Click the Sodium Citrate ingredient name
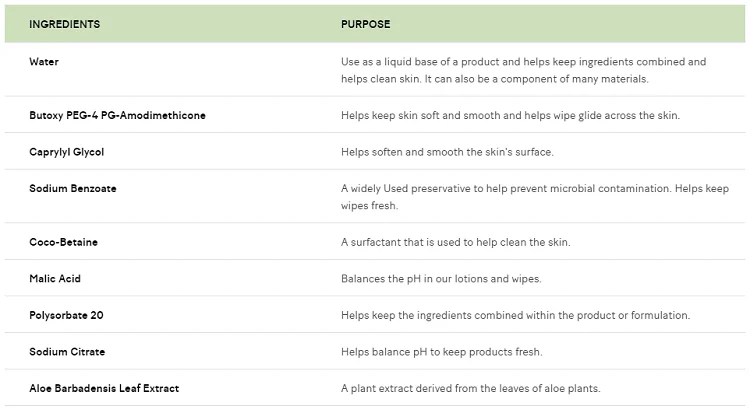This screenshot has width=750, height=413. pos(67,352)
